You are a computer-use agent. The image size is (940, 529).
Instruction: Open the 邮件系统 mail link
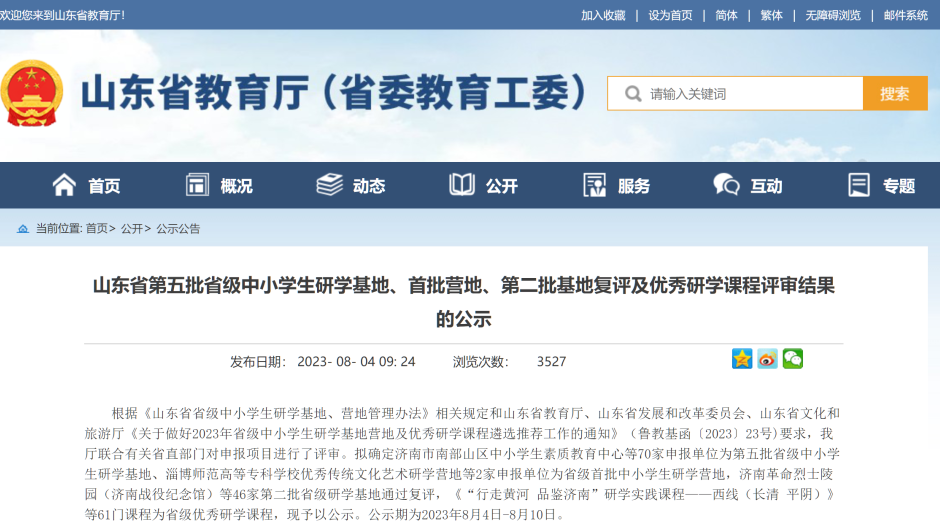coord(905,15)
